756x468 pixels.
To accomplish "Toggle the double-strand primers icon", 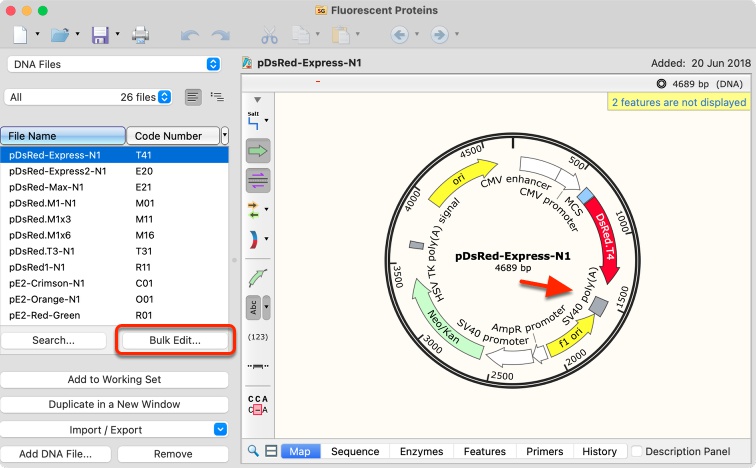I will coord(258,180).
